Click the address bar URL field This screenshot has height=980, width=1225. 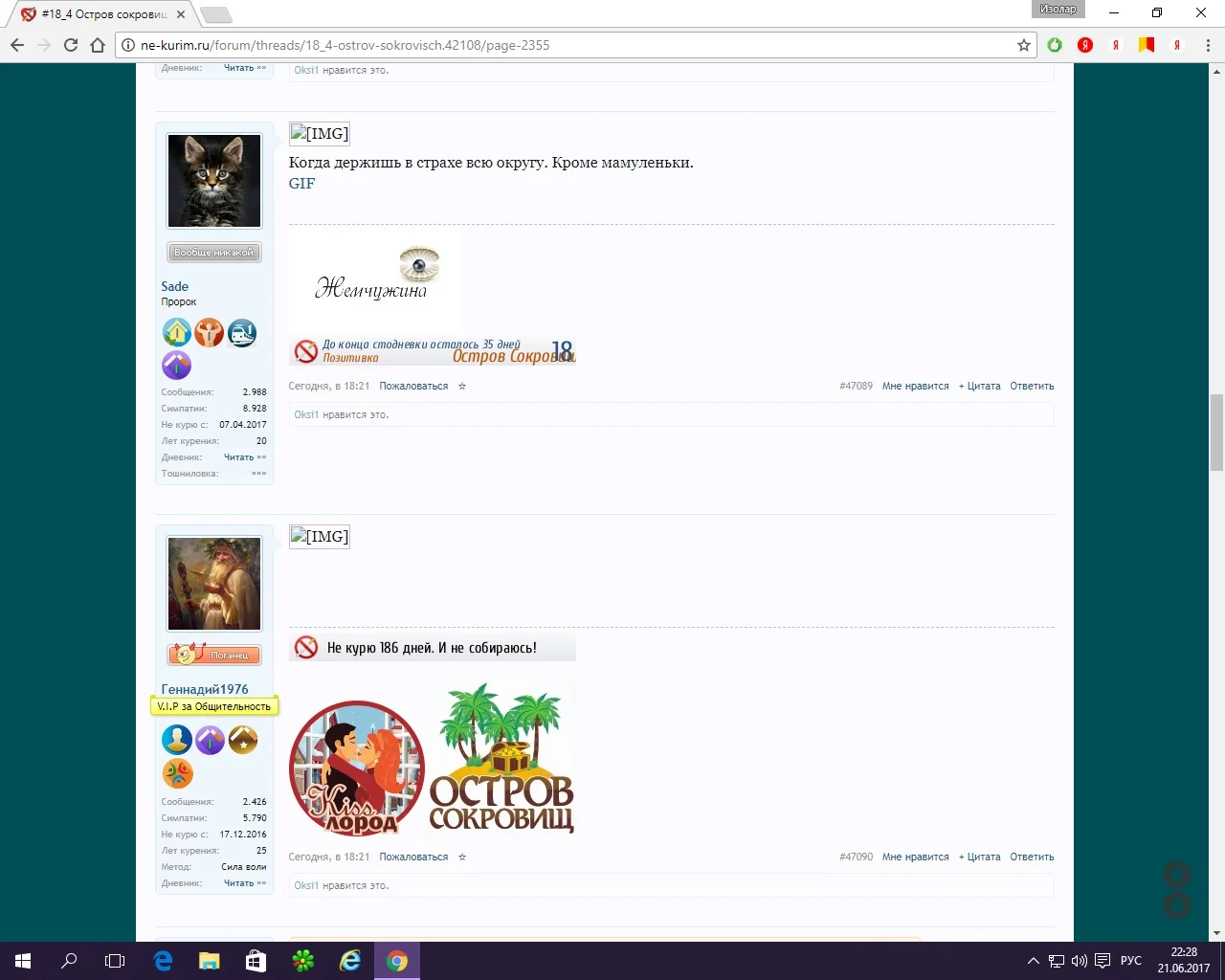[574, 45]
